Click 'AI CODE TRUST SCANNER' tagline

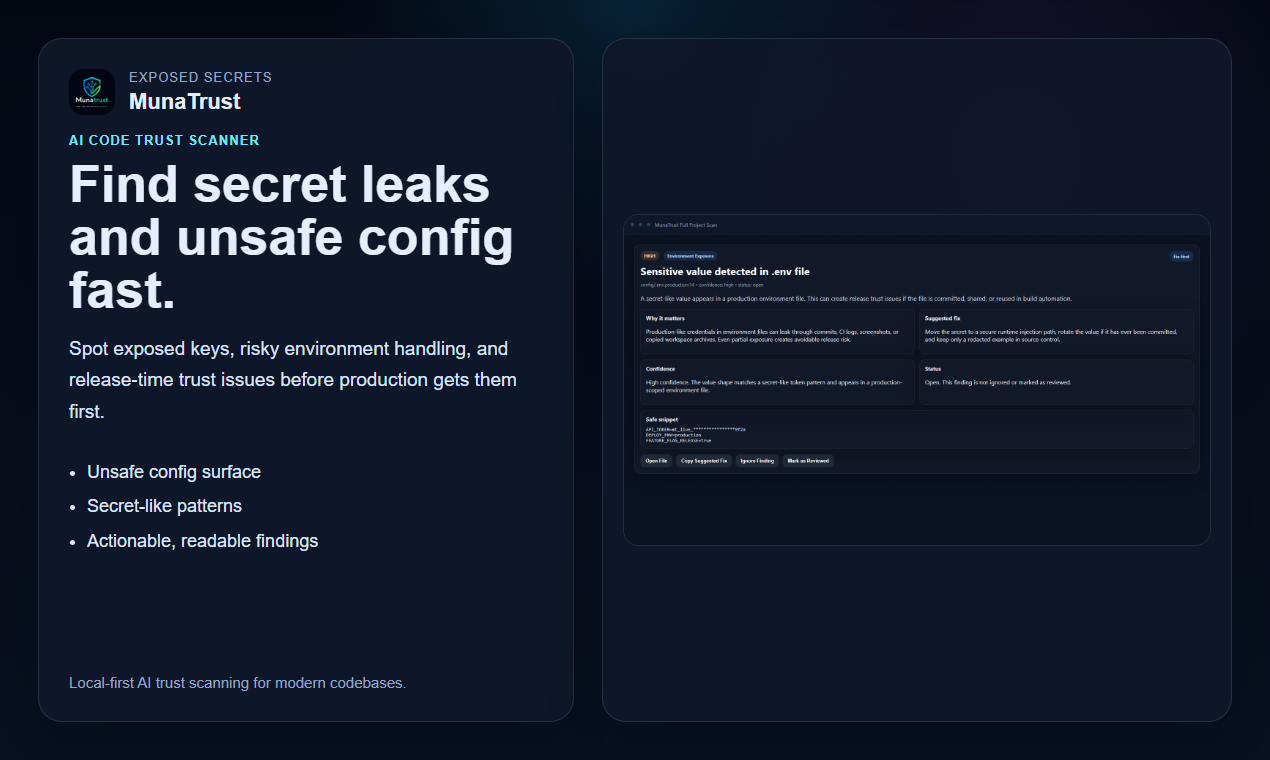(164, 140)
